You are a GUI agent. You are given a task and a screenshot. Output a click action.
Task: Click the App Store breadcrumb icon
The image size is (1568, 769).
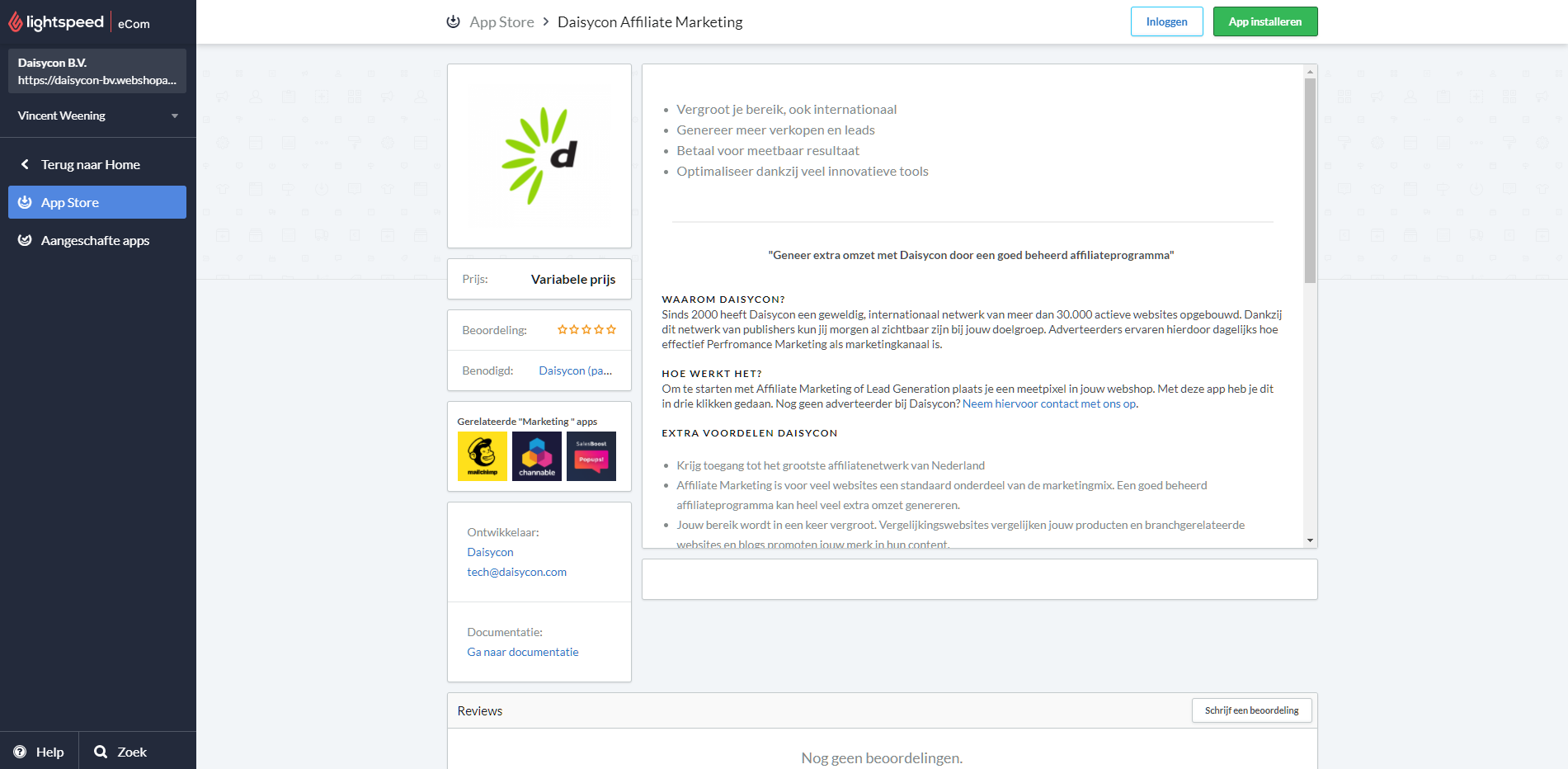coord(453,21)
